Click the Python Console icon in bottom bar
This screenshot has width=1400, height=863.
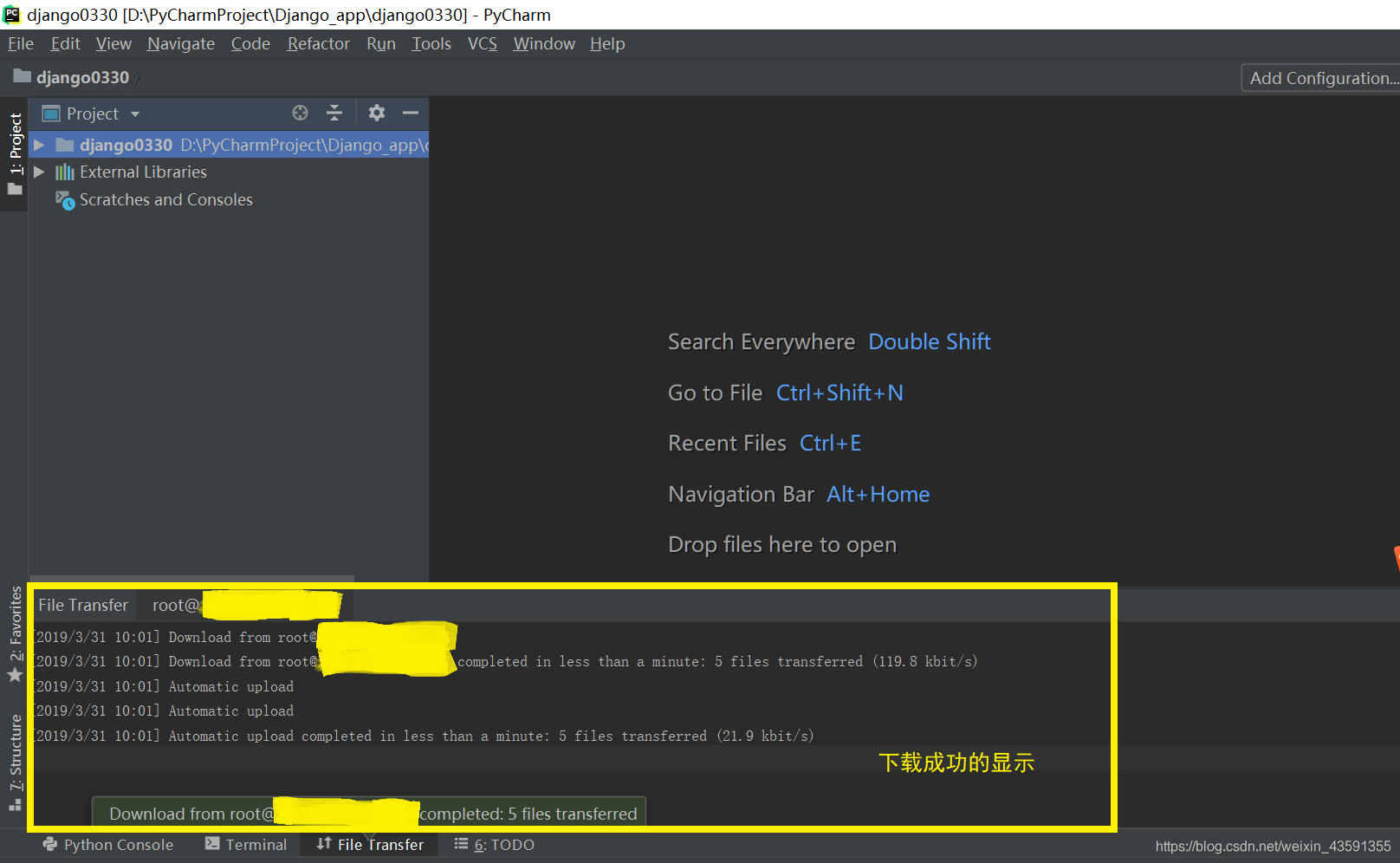[x=50, y=844]
